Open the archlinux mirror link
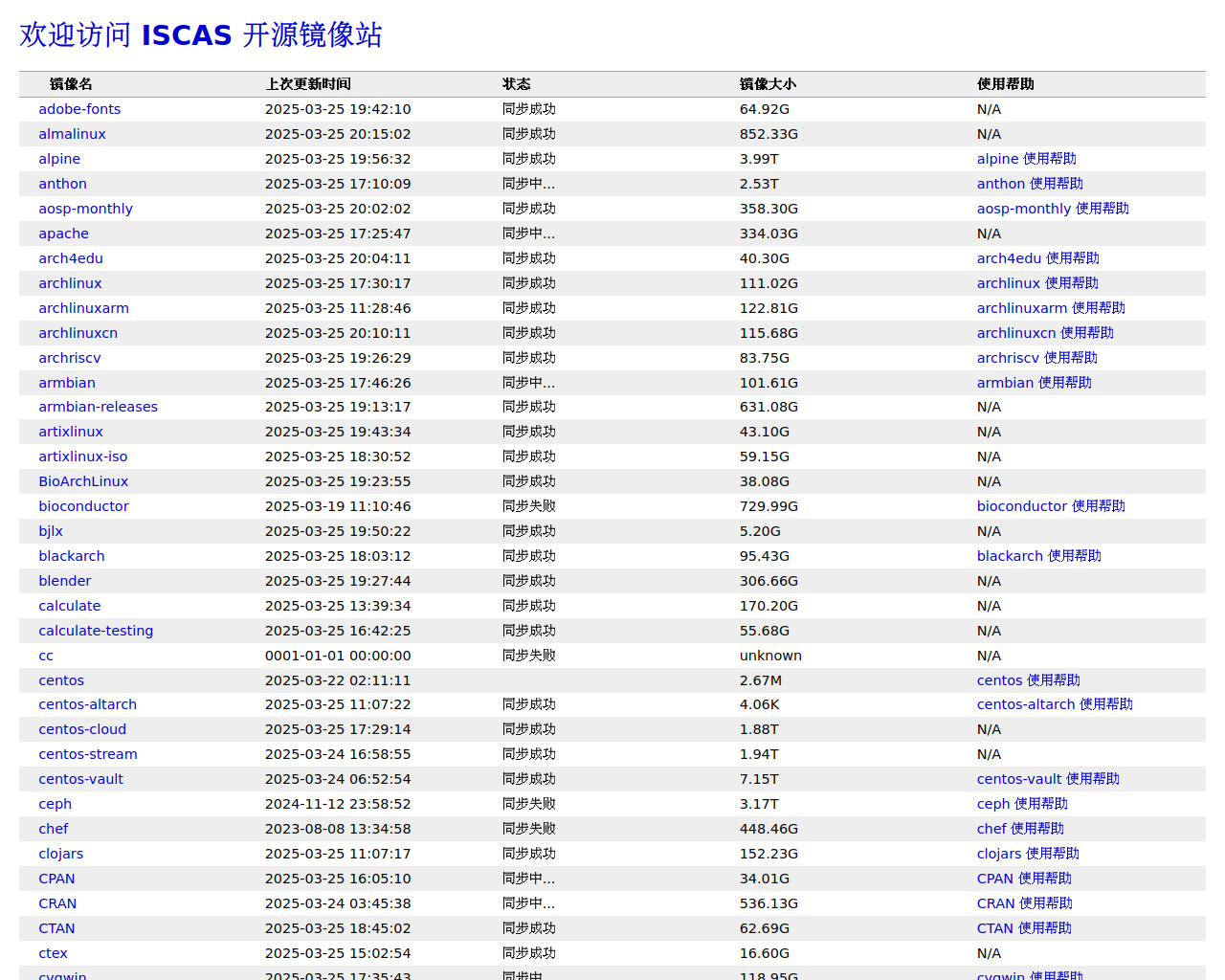The height and width of the screenshot is (980, 1225). (70, 283)
